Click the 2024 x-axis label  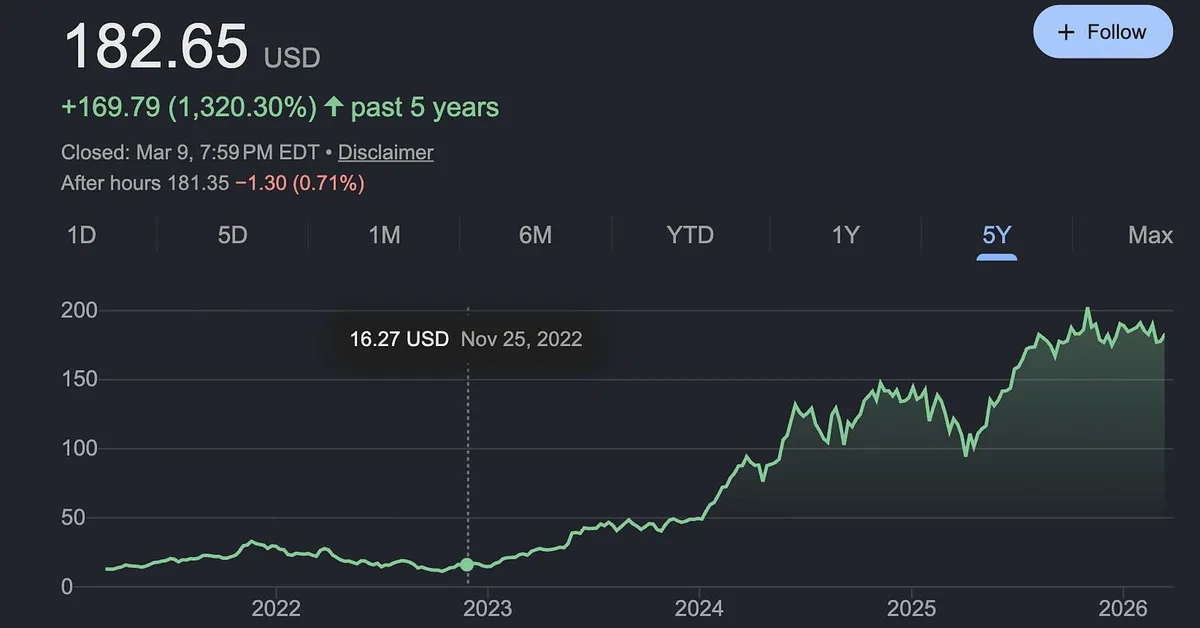click(699, 607)
